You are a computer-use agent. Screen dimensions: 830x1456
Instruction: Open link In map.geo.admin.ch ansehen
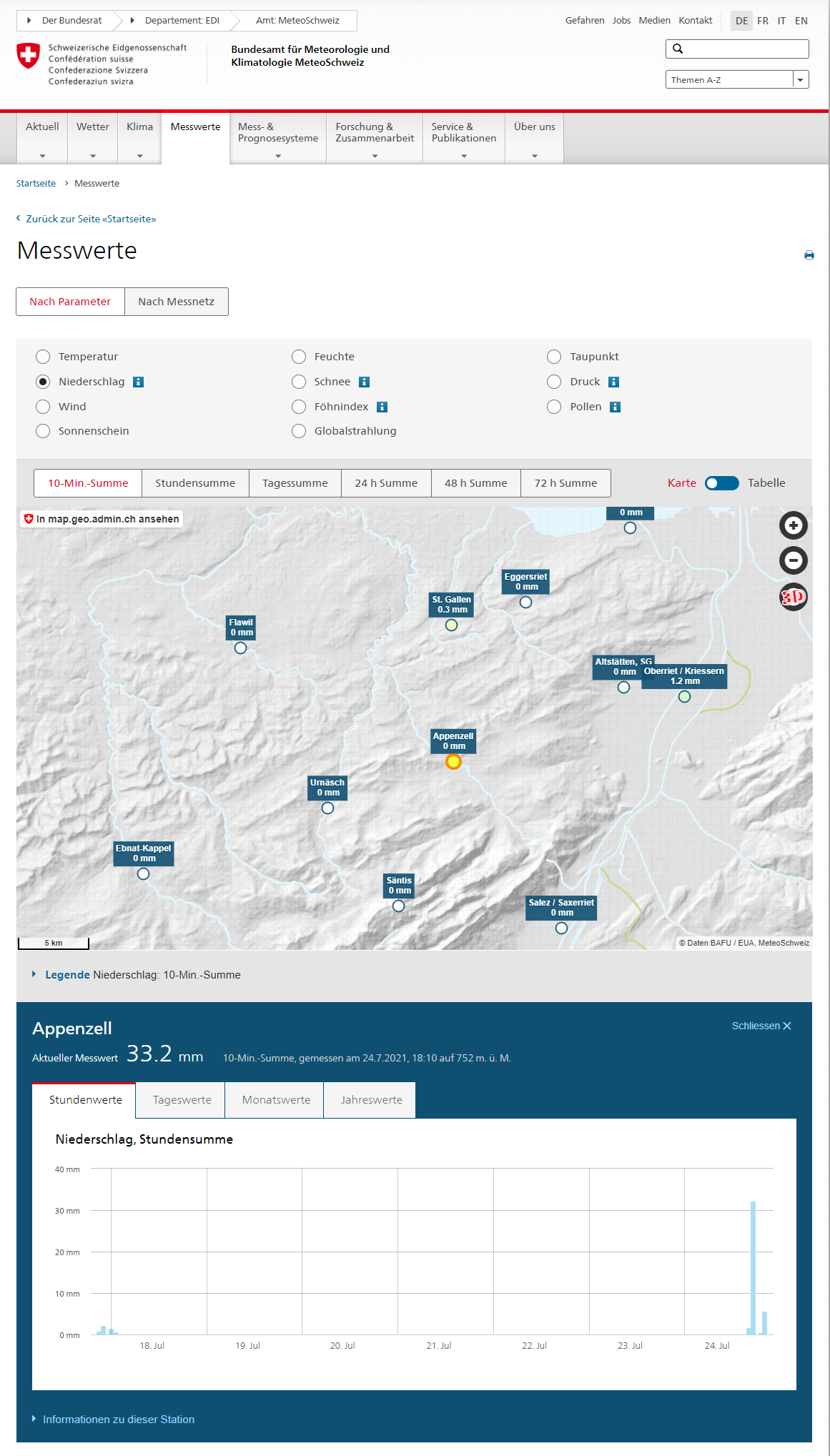(101, 519)
